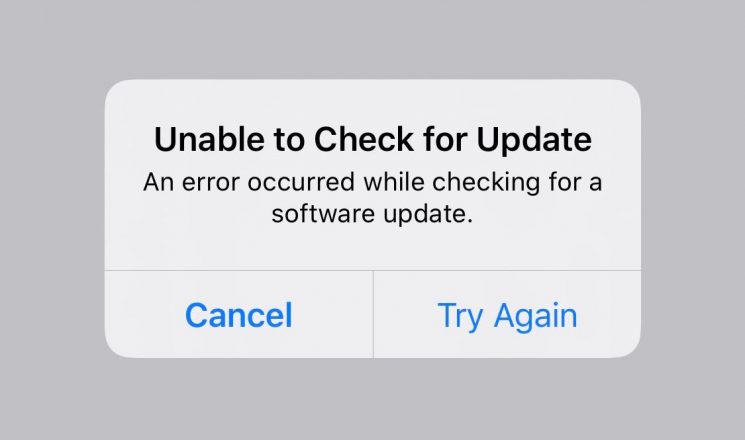745x440 pixels.
Task: Tap Try Again to retry update check
Action: click(x=507, y=315)
